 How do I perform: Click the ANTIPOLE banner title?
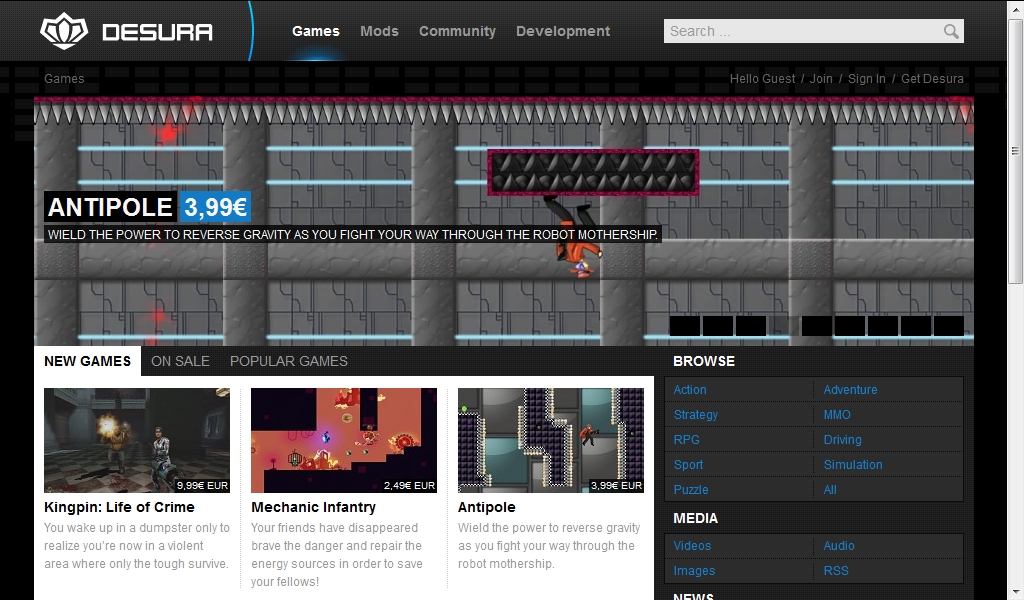tap(110, 208)
